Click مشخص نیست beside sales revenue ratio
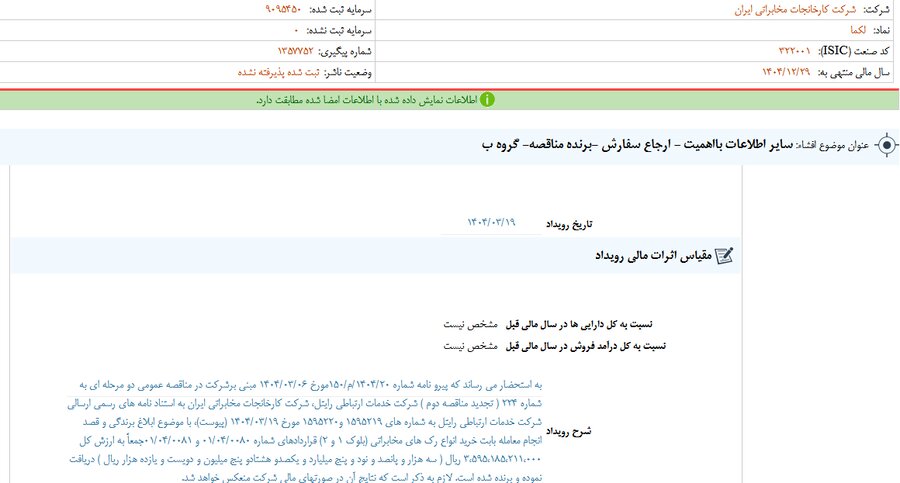Screen dimensions: 900x483 pyautogui.click(x=470, y=346)
